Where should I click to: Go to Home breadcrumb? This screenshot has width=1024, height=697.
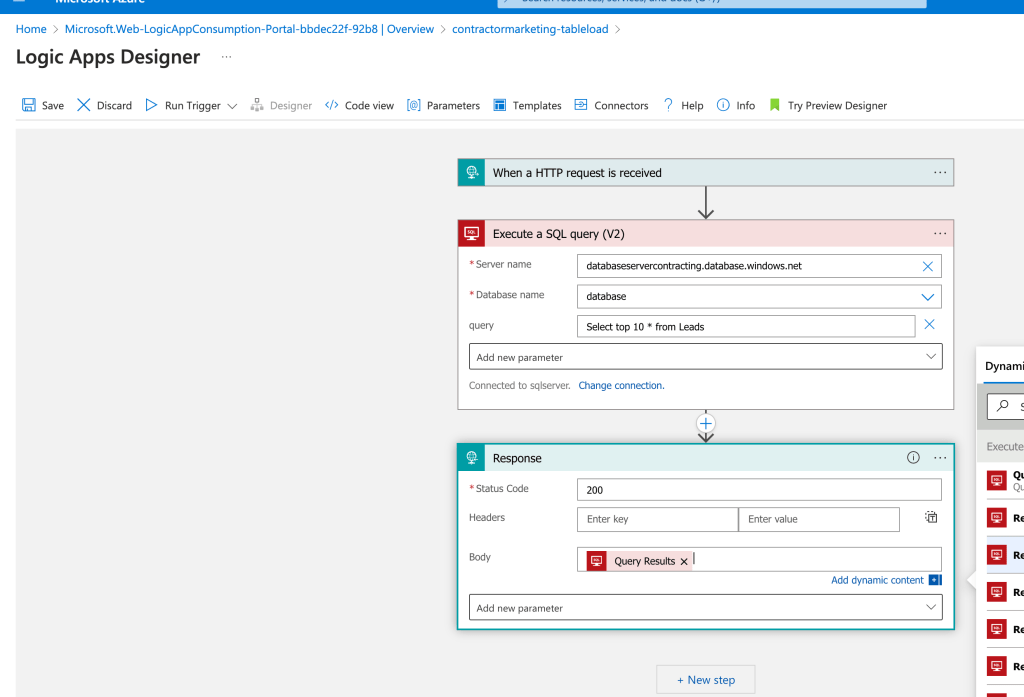[x=31, y=29]
